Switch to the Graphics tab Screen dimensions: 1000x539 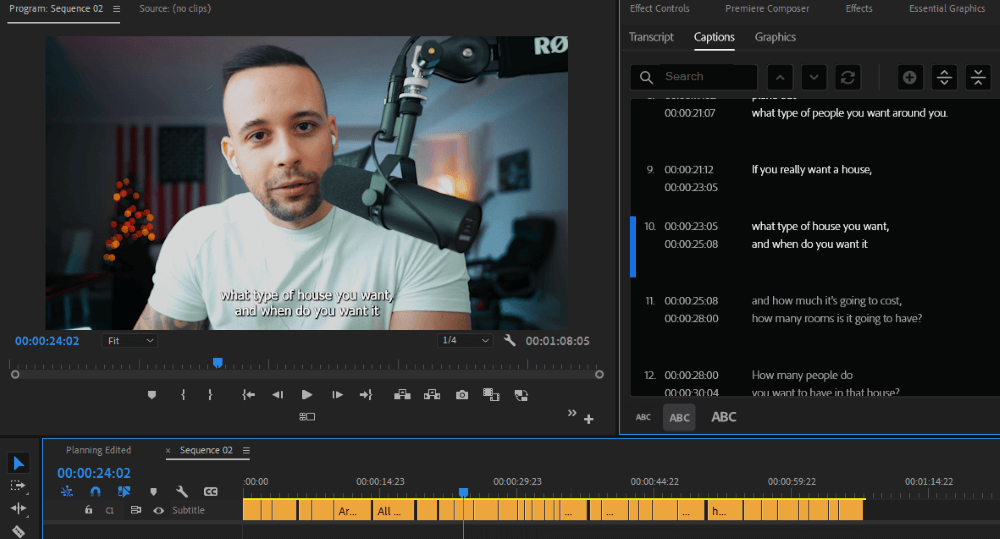(x=775, y=37)
